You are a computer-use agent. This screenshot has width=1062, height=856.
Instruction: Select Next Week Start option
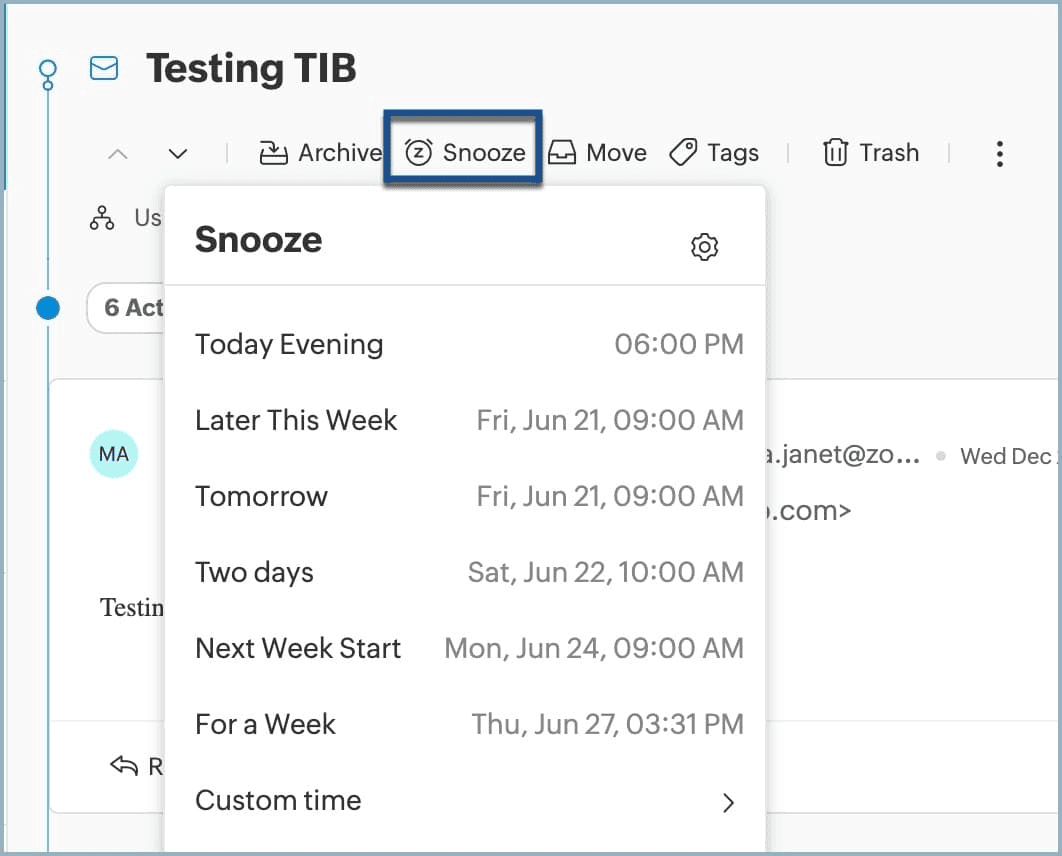tap(298, 648)
